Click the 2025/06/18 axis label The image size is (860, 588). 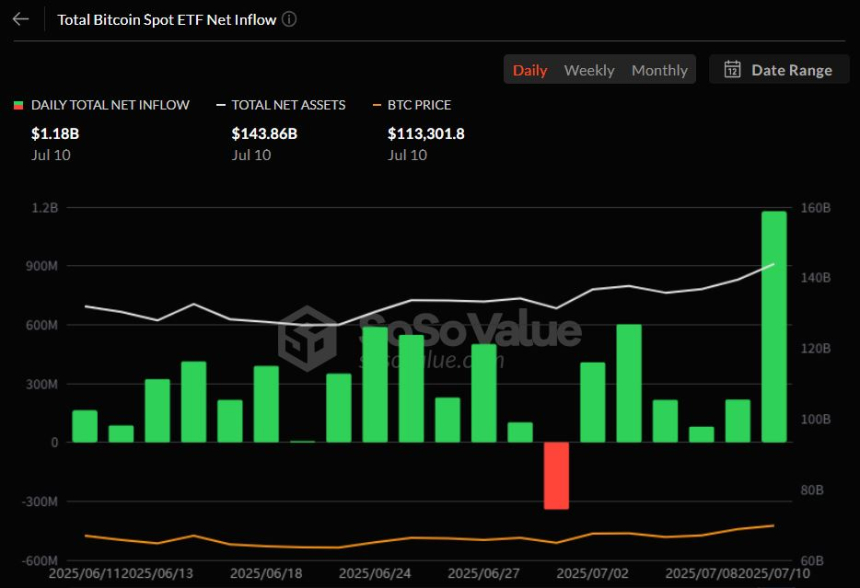coord(266,574)
